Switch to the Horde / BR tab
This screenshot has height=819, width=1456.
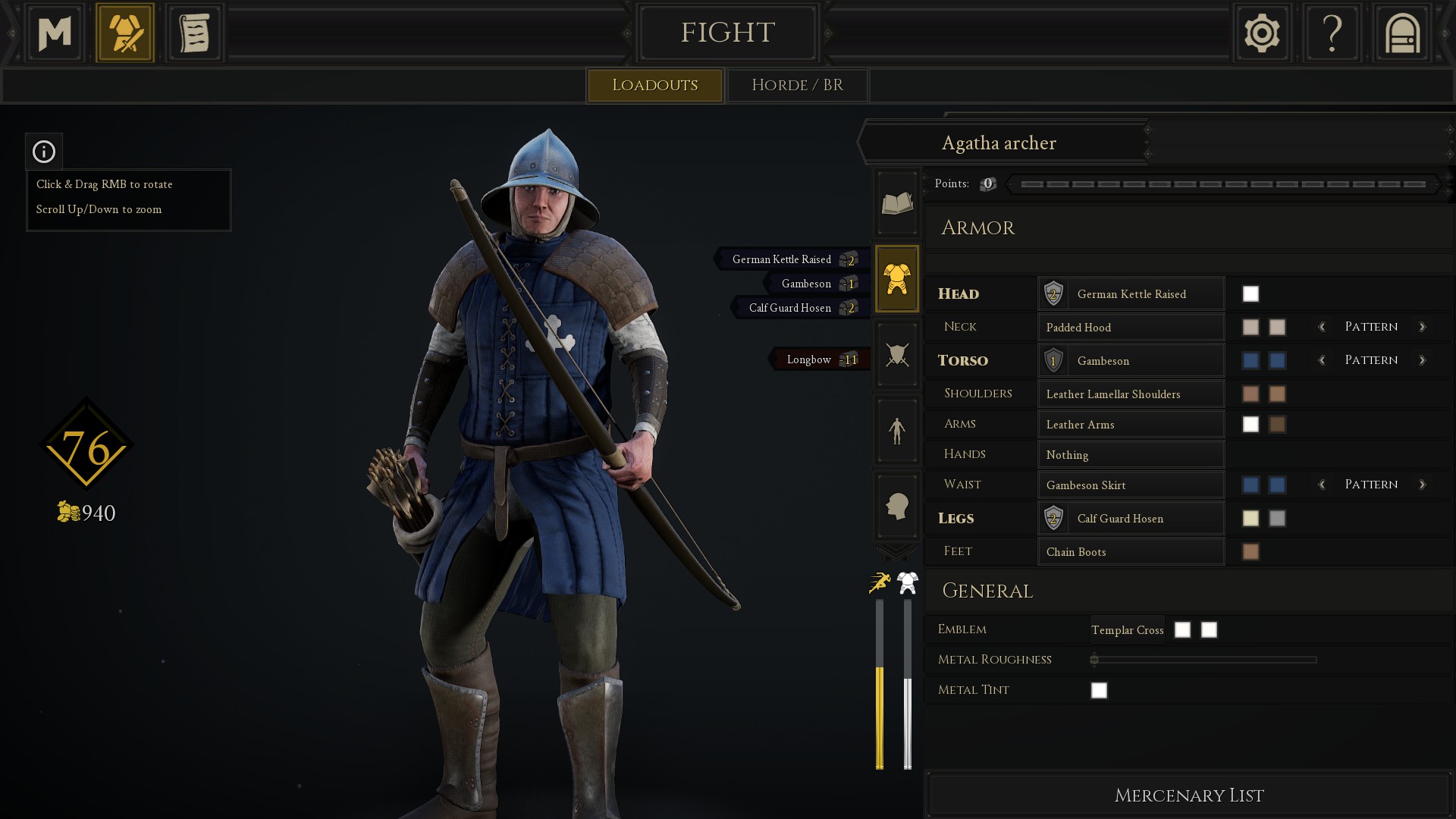[797, 85]
